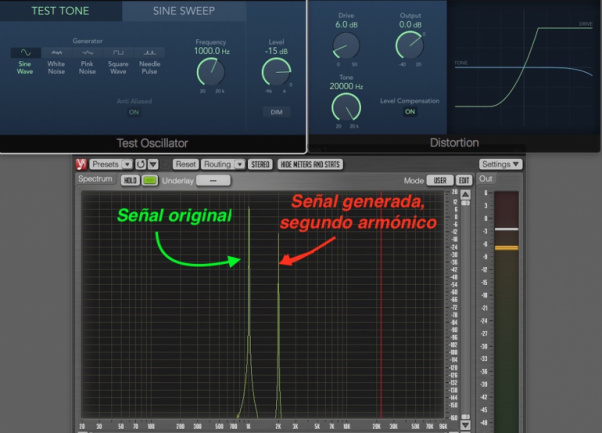This screenshot has height=433, width=602.
Task: Toggle the green spectrum enable button
Action: 150,180
